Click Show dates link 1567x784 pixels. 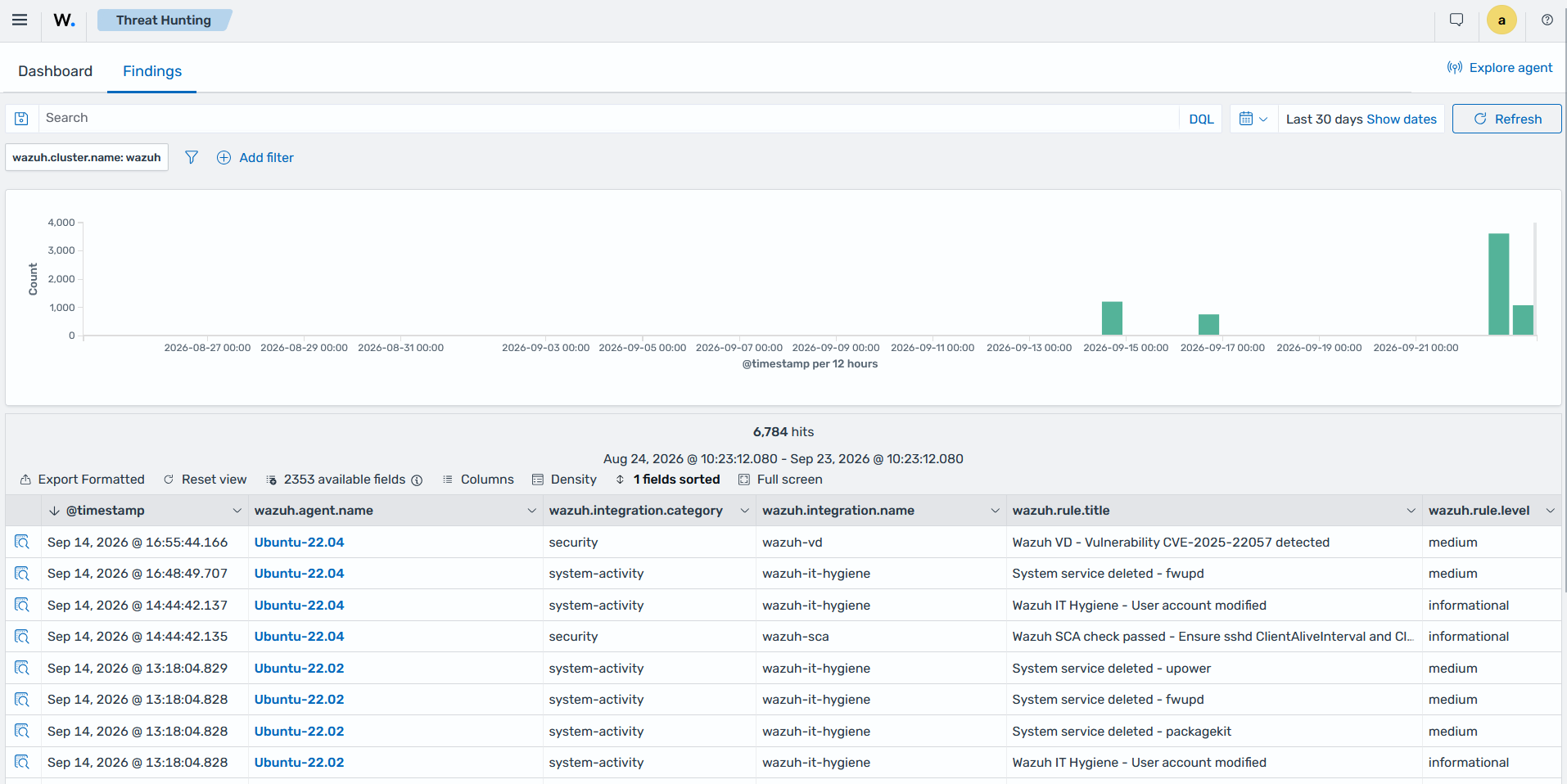1402,119
